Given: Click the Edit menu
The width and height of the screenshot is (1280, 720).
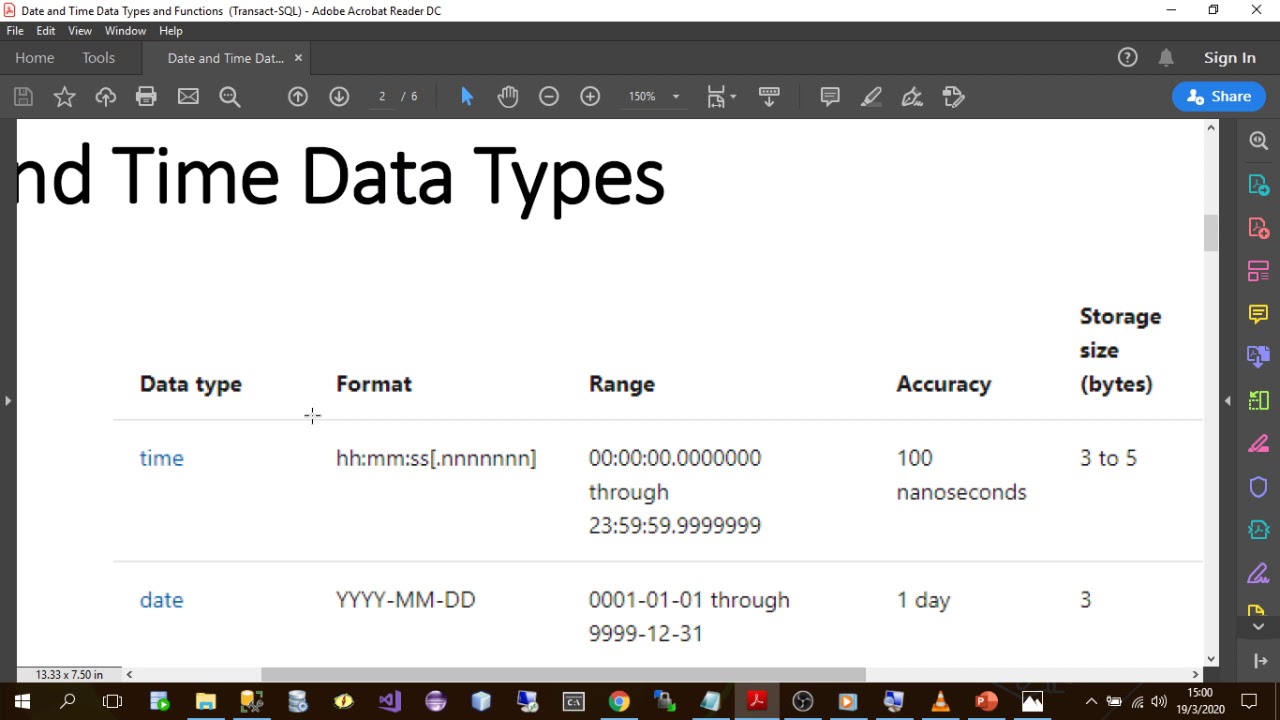Looking at the screenshot, I should click(x=46, y=31).
